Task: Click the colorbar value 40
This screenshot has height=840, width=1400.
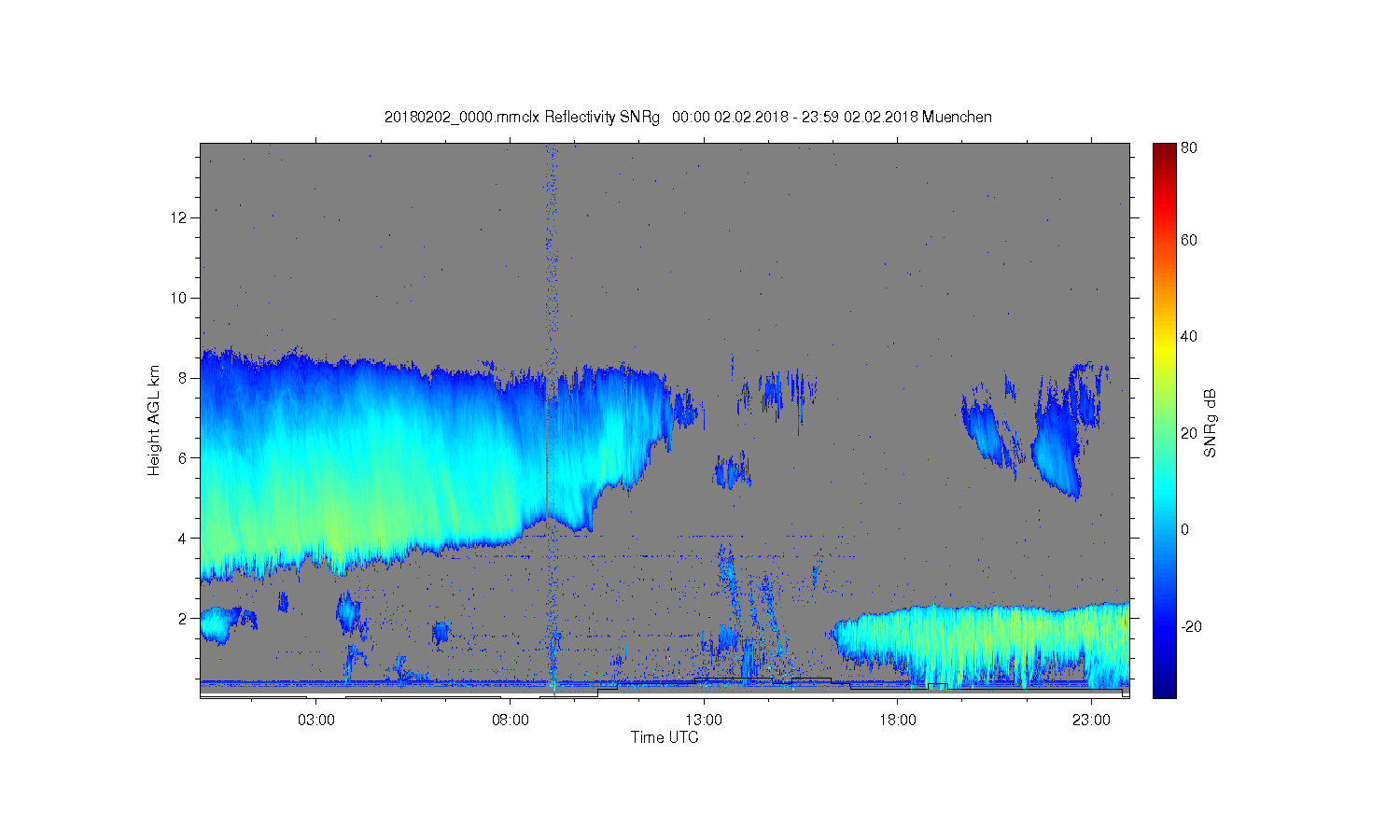Action: tap(1189, 337)
